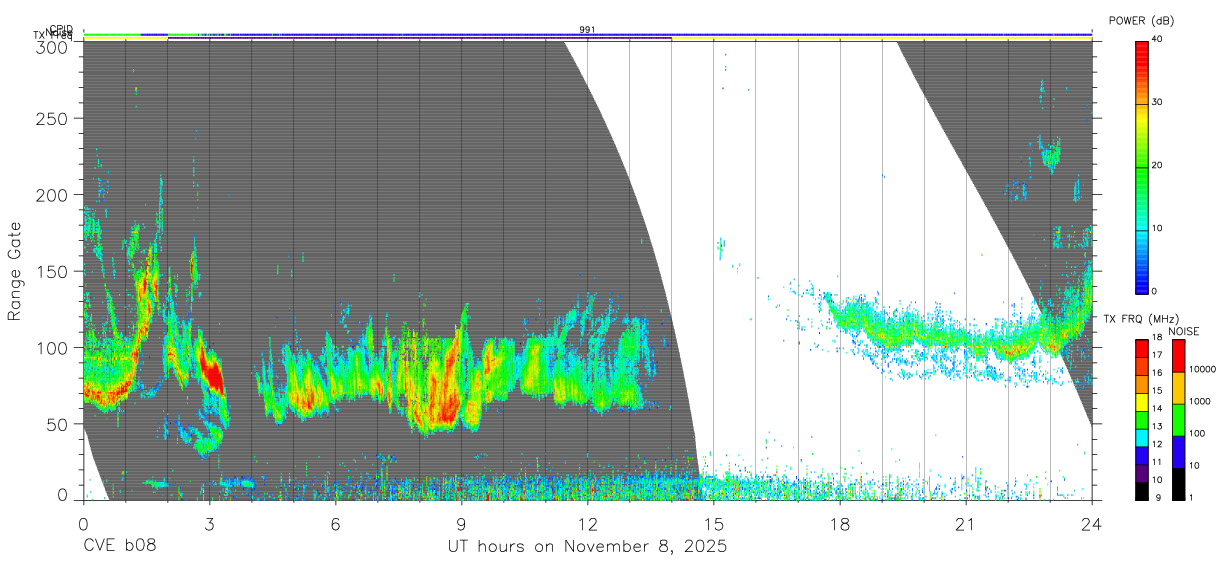This screenshot has width=1228, height=567.
Task: Click the 50 tick on the Range Gate axis
Action: (59, 424)
